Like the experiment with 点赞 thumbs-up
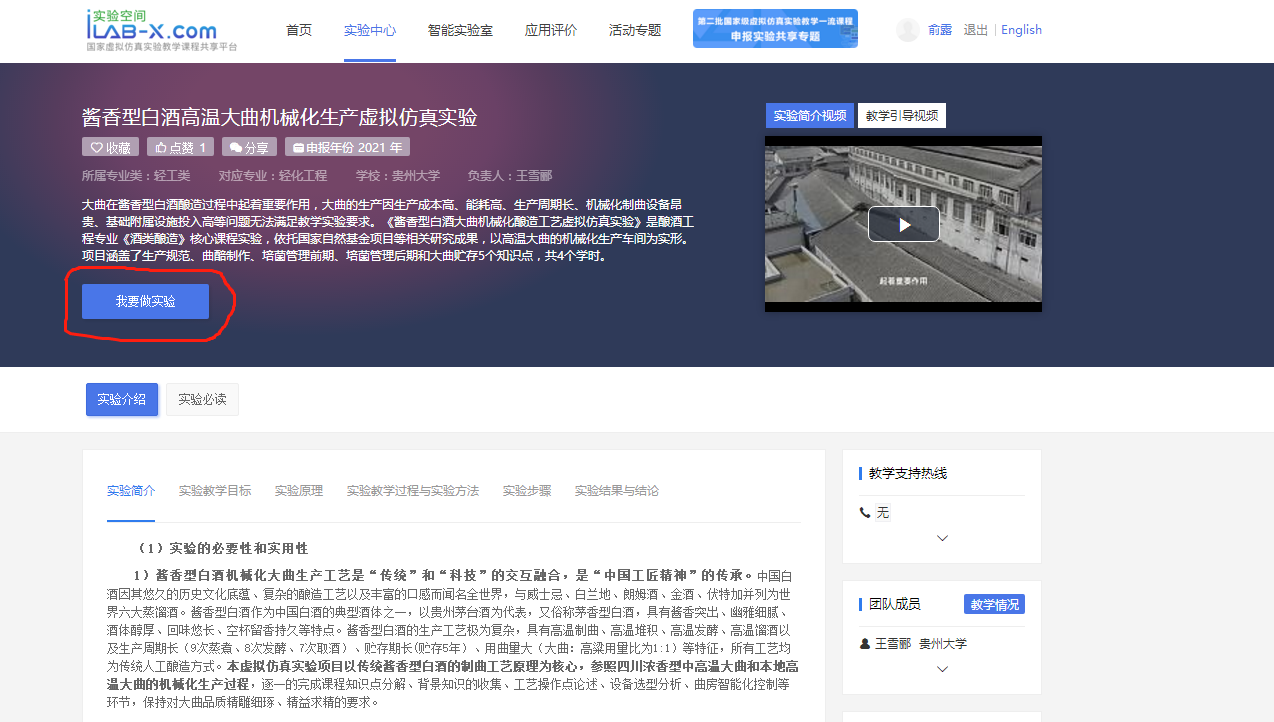 [x=180, y=148]
